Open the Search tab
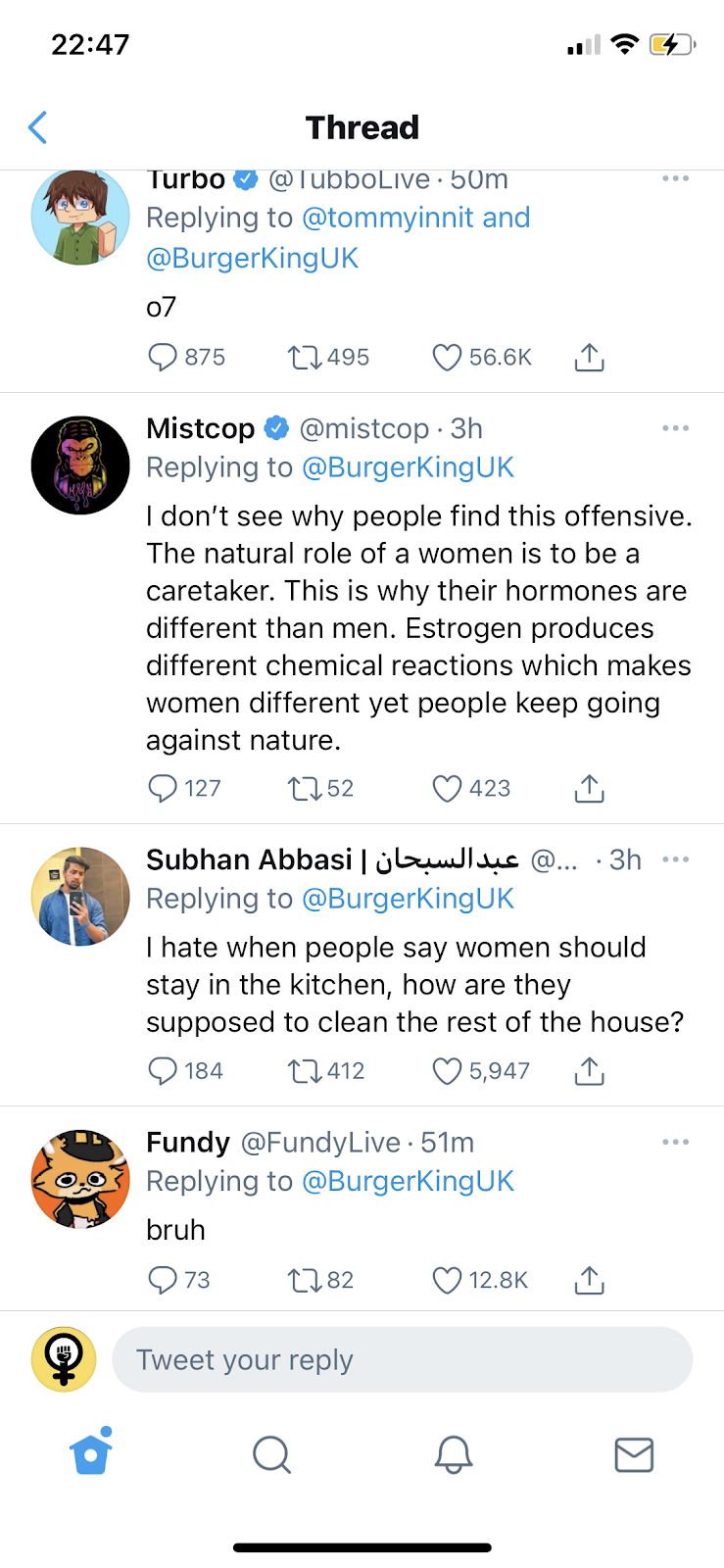 coord(271,1454)
